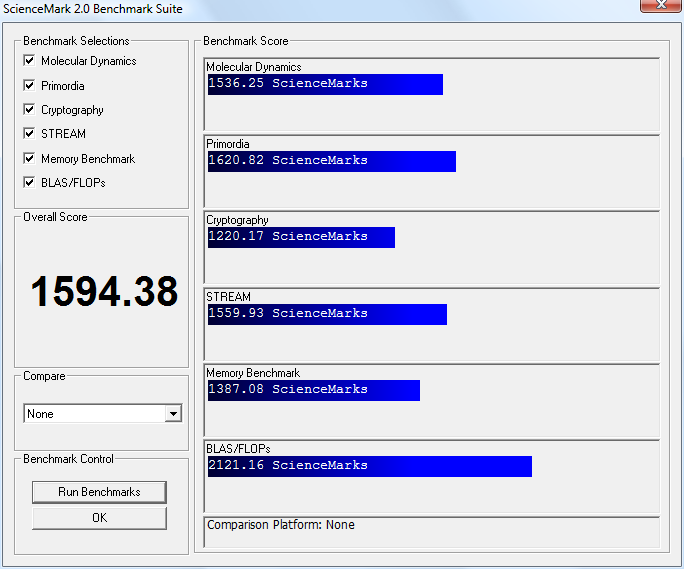Click the Benchmark Score group label
The image size is (684, 569).
246,41
